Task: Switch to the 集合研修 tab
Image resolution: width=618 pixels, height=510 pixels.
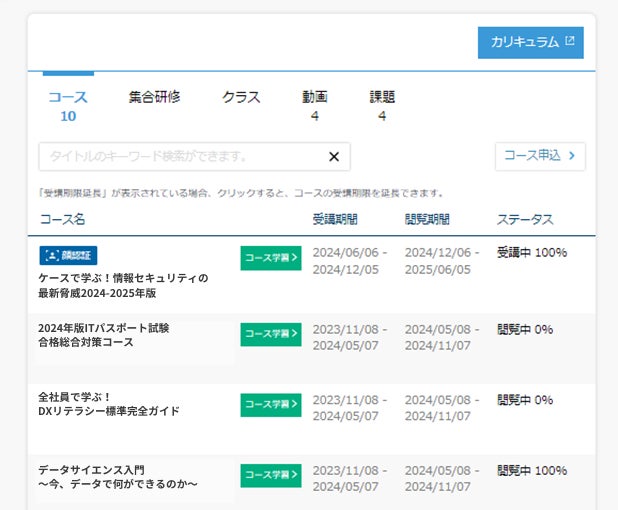Action: pos(154,97)
